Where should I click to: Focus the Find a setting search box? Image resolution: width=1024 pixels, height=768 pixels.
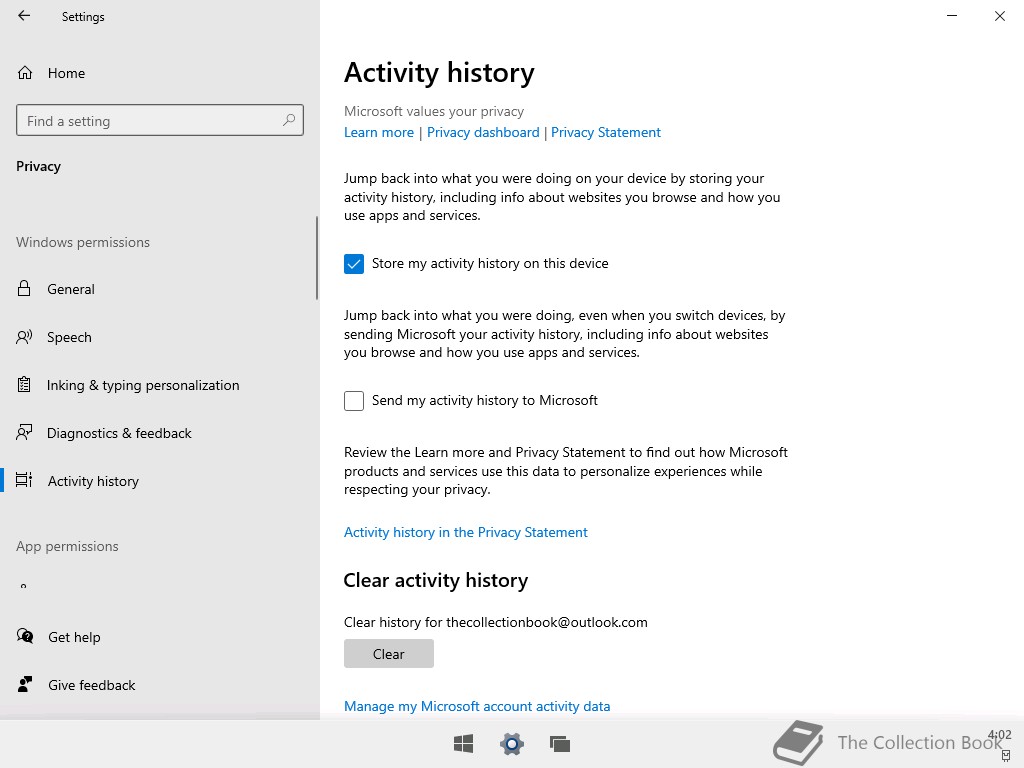coord(160,120)
